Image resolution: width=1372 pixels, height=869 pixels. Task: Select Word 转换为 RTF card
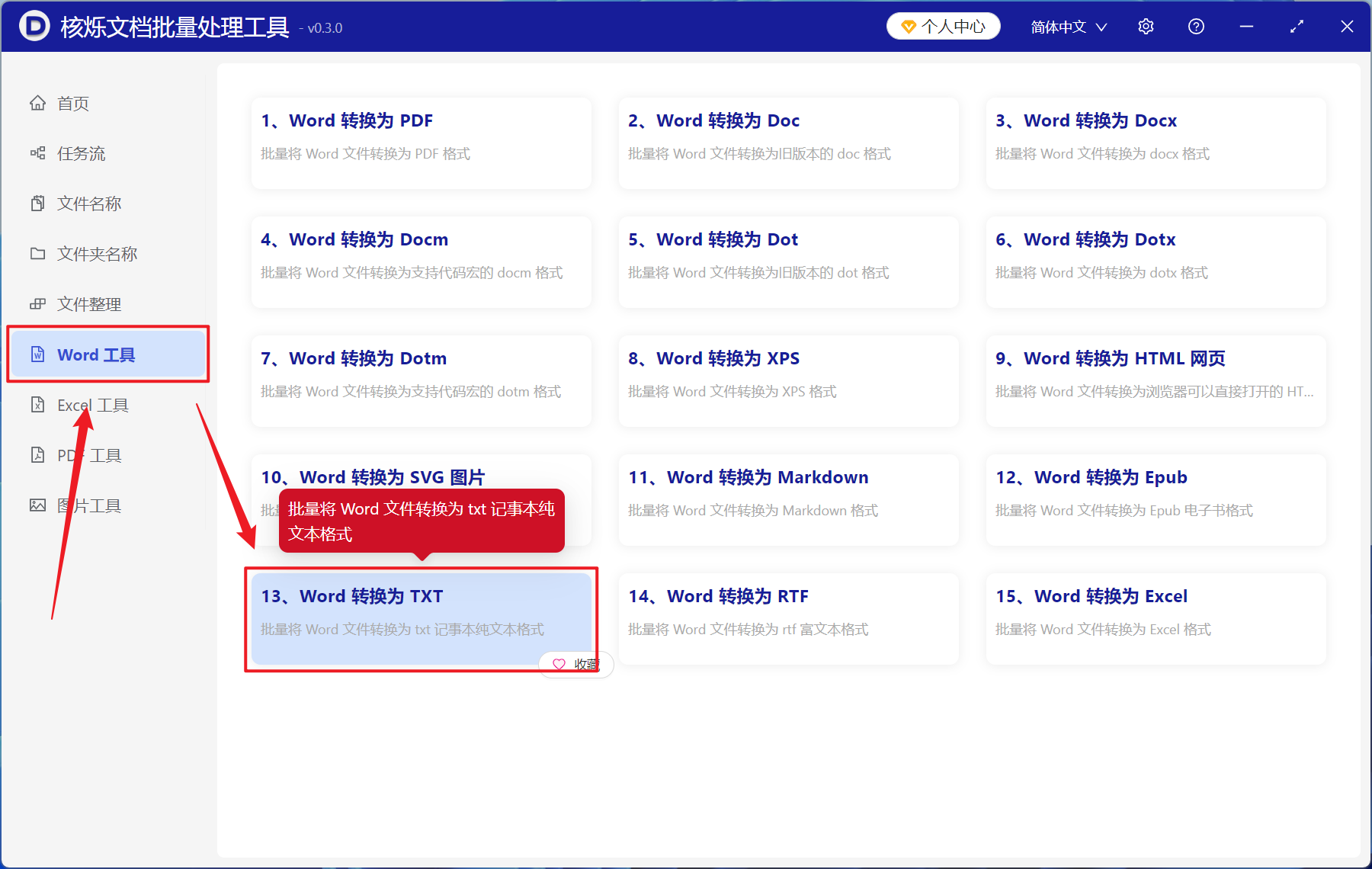(x=788, y=618)
